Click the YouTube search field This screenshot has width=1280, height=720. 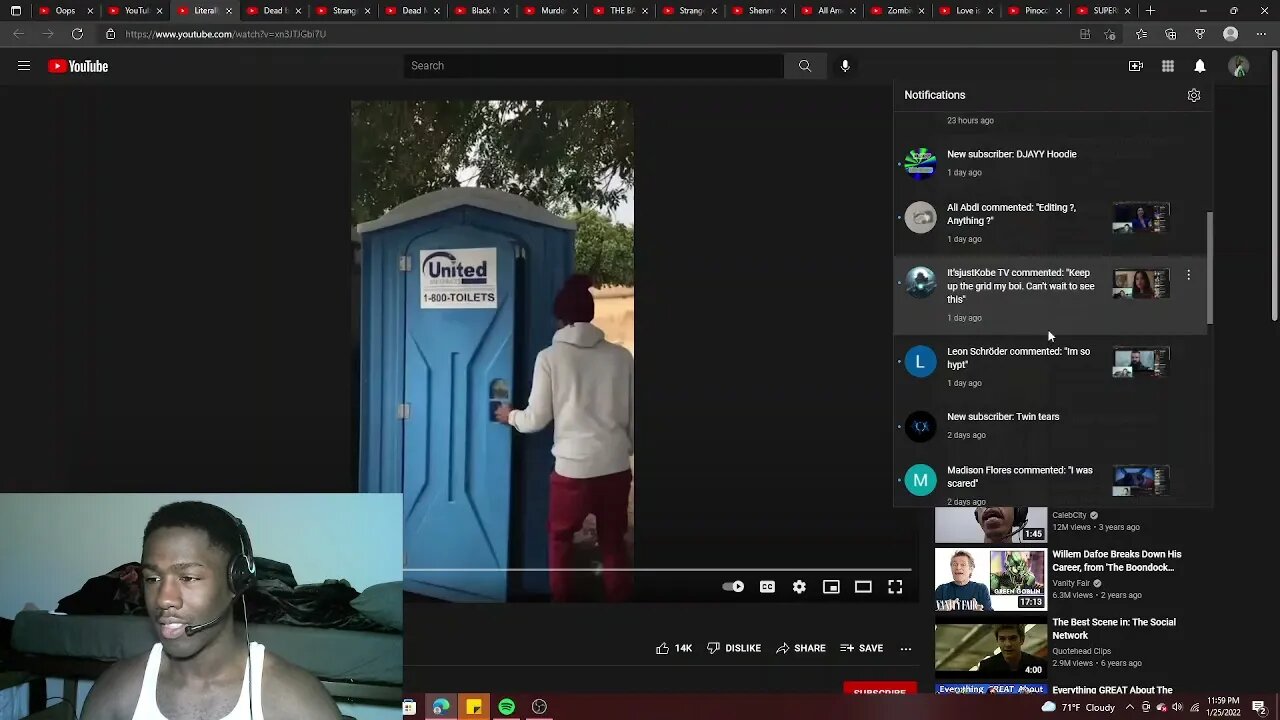click(x=594, y=66)
